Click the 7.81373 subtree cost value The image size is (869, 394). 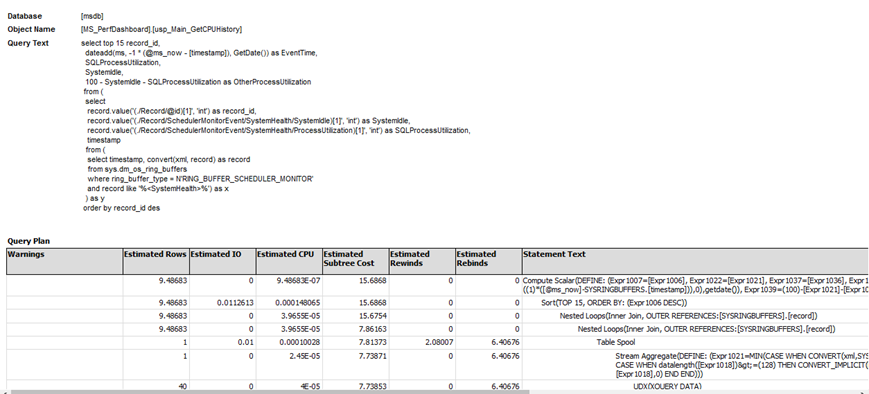(372, 342)
